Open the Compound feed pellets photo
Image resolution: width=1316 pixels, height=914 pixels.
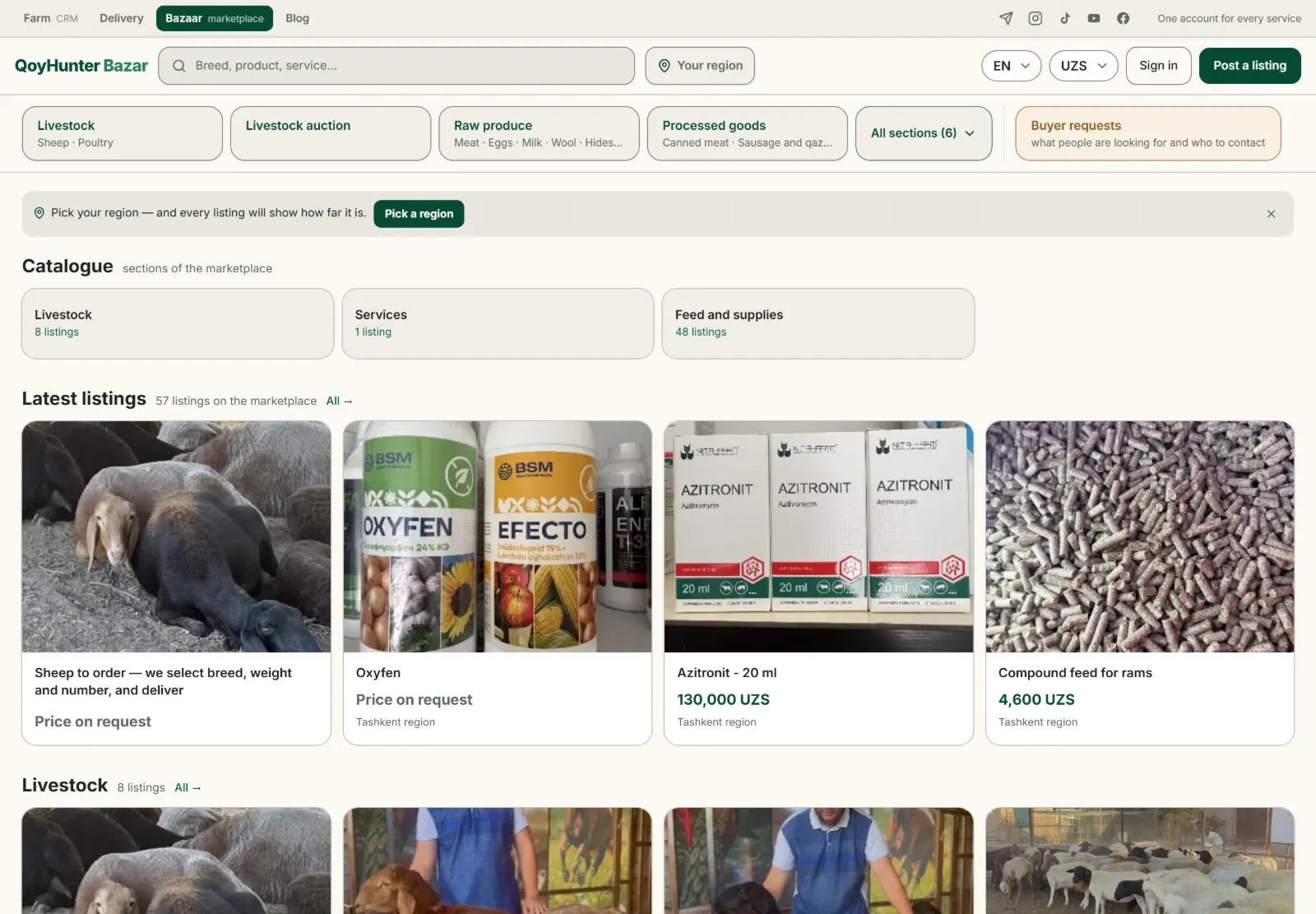click(x=1140, y=536)
